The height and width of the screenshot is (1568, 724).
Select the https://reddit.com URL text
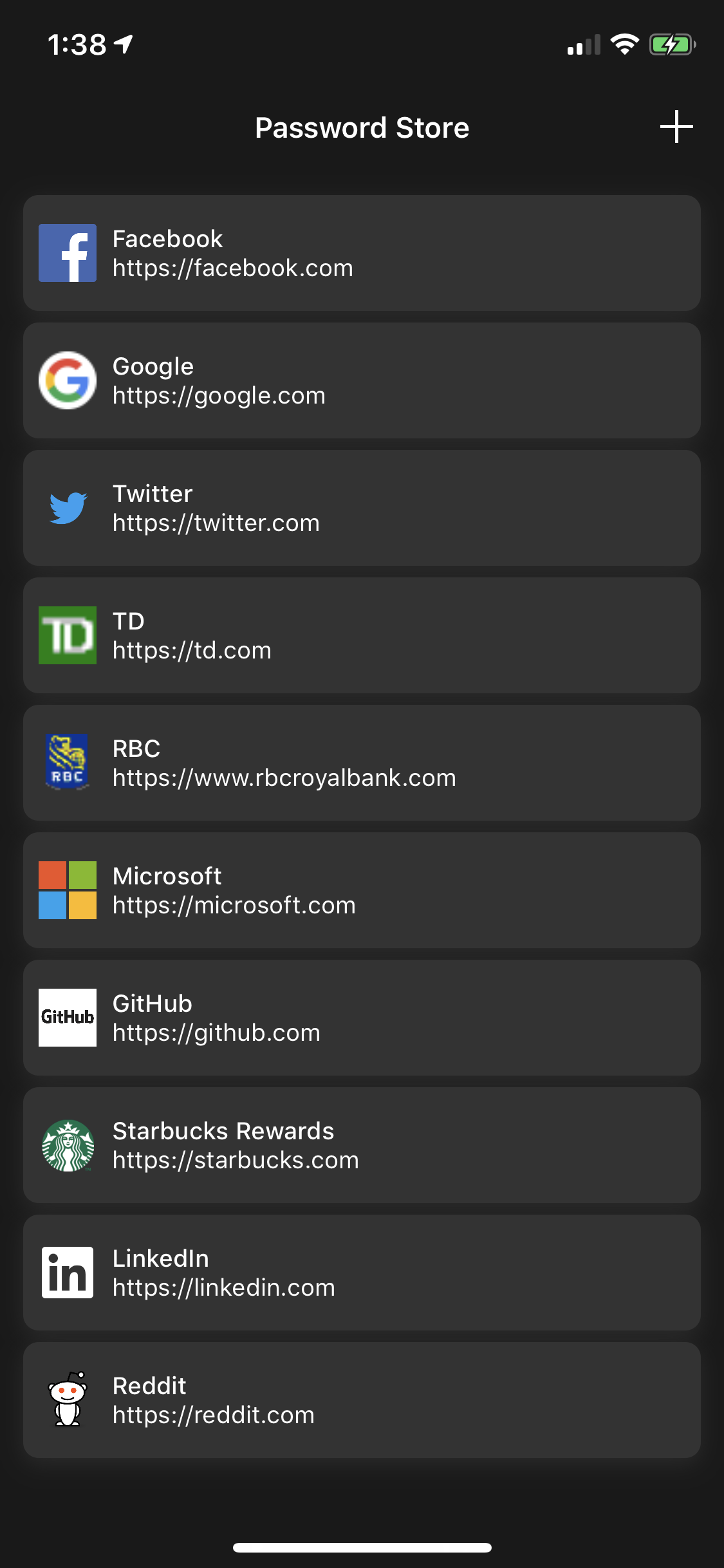[214, 1415]
